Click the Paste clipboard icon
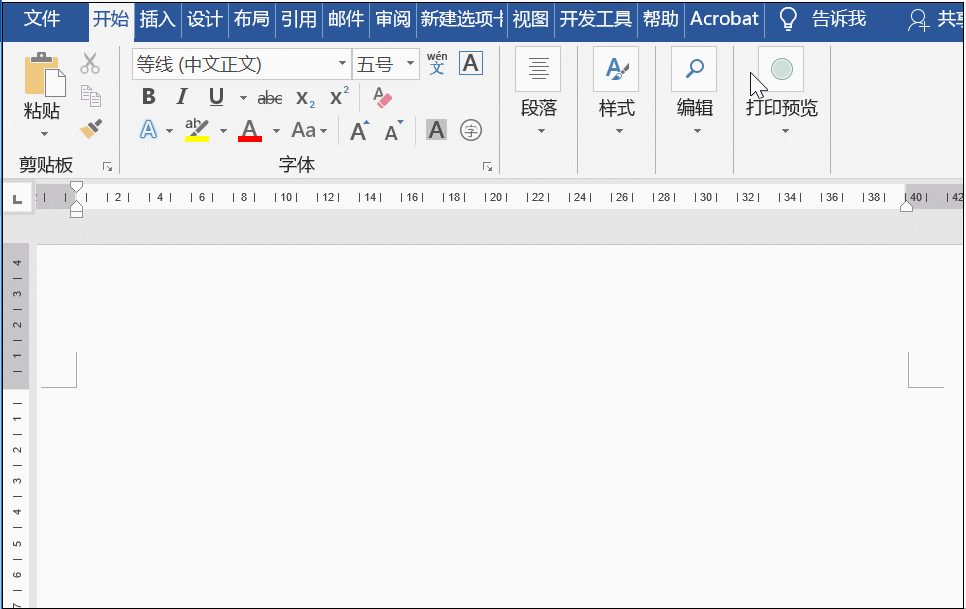 (44, 75)
